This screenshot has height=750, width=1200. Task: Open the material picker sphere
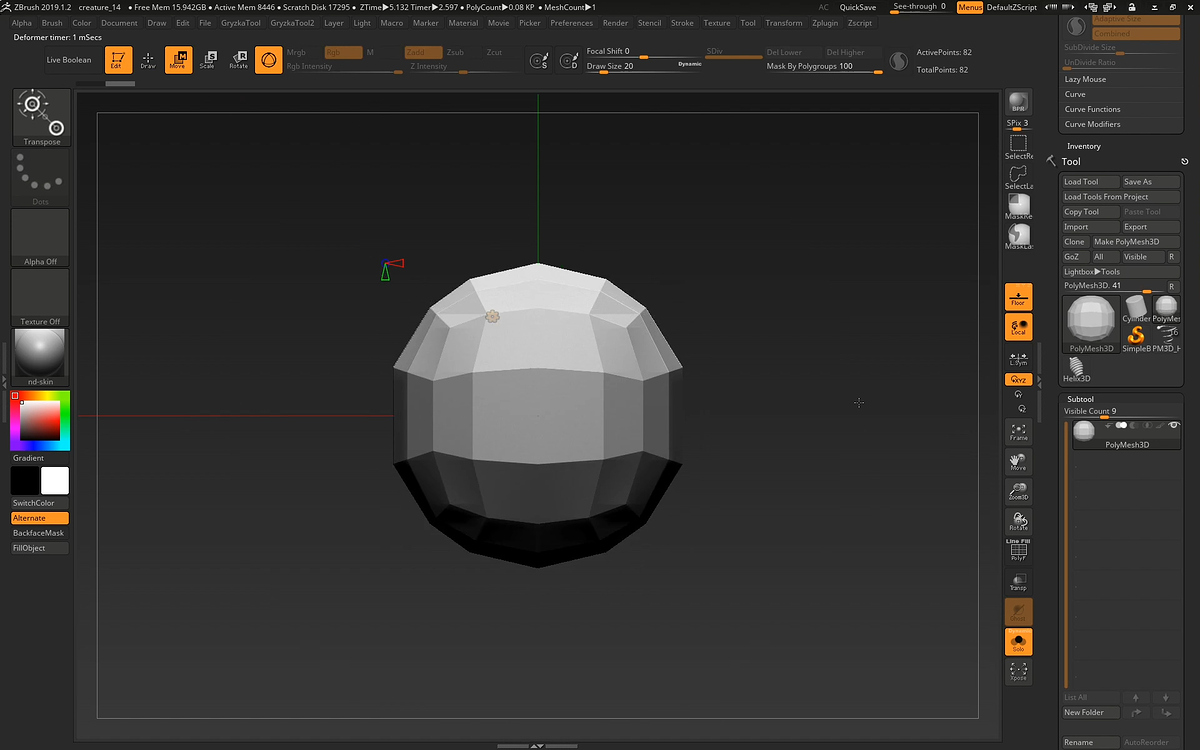(41, 357)
